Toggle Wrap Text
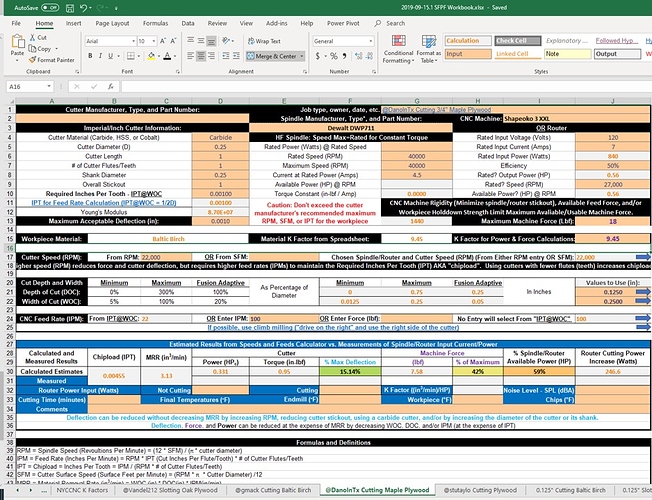Image resolution: width=652 pixels, height=500 pixels. point(264,41)
